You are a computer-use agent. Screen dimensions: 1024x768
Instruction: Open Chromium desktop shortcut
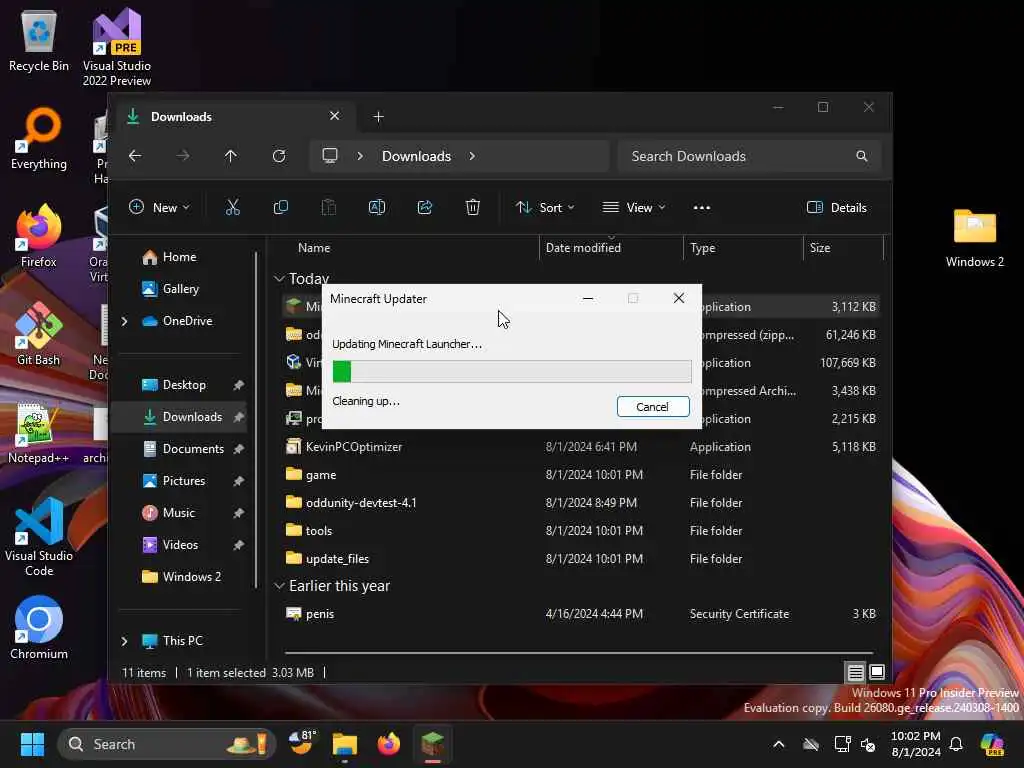(39, 628)
